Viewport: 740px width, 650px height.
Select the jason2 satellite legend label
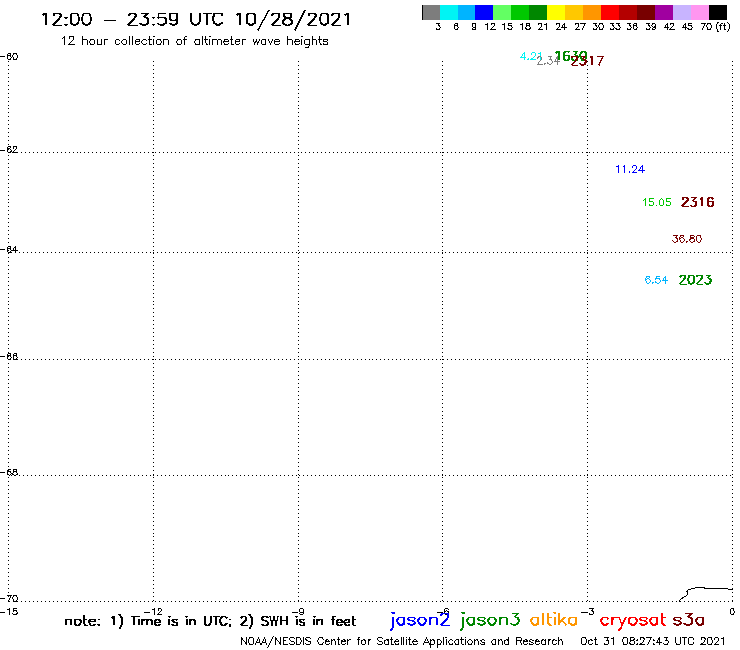(x=420, y=620)
